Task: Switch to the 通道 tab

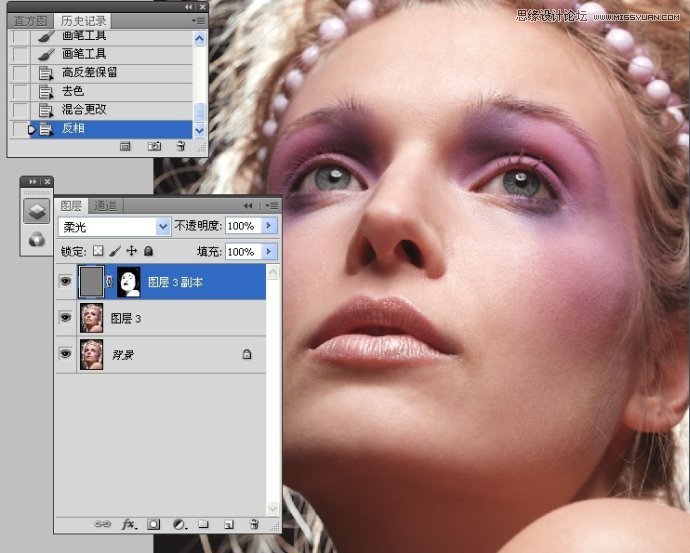Action: [106, 205]
